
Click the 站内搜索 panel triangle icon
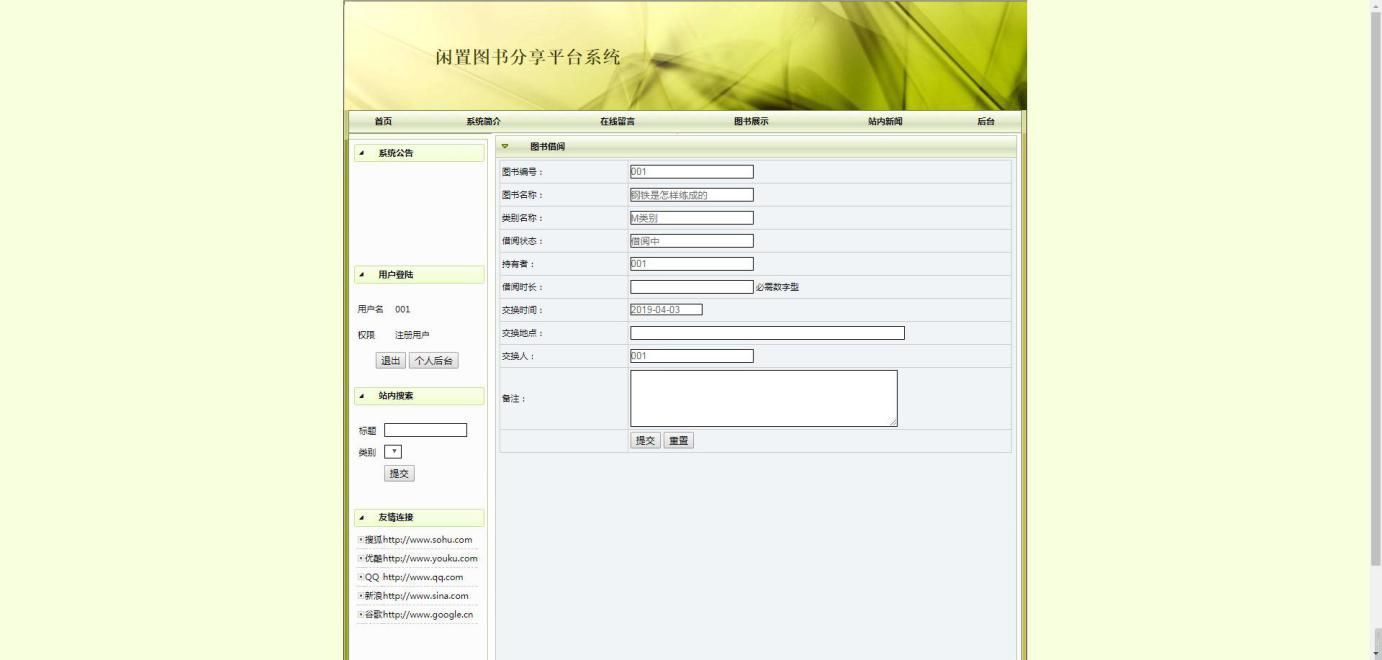(362, 395)
